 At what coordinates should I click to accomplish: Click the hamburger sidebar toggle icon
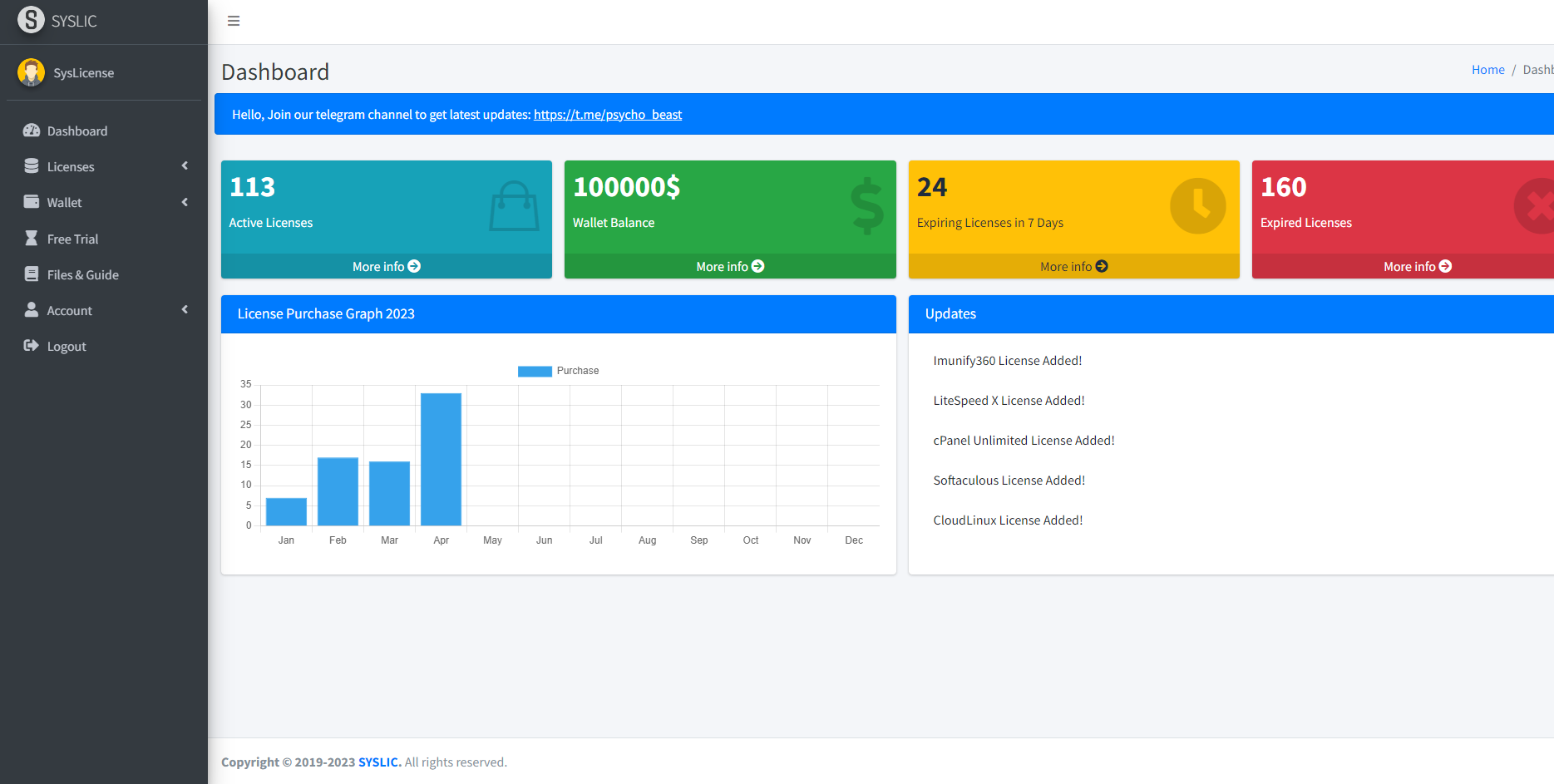click(x=234, y=21)
